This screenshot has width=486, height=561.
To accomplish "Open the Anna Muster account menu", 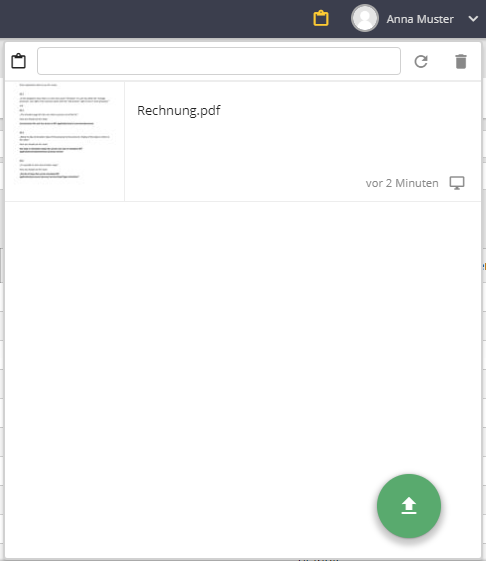I will point(420,19).
